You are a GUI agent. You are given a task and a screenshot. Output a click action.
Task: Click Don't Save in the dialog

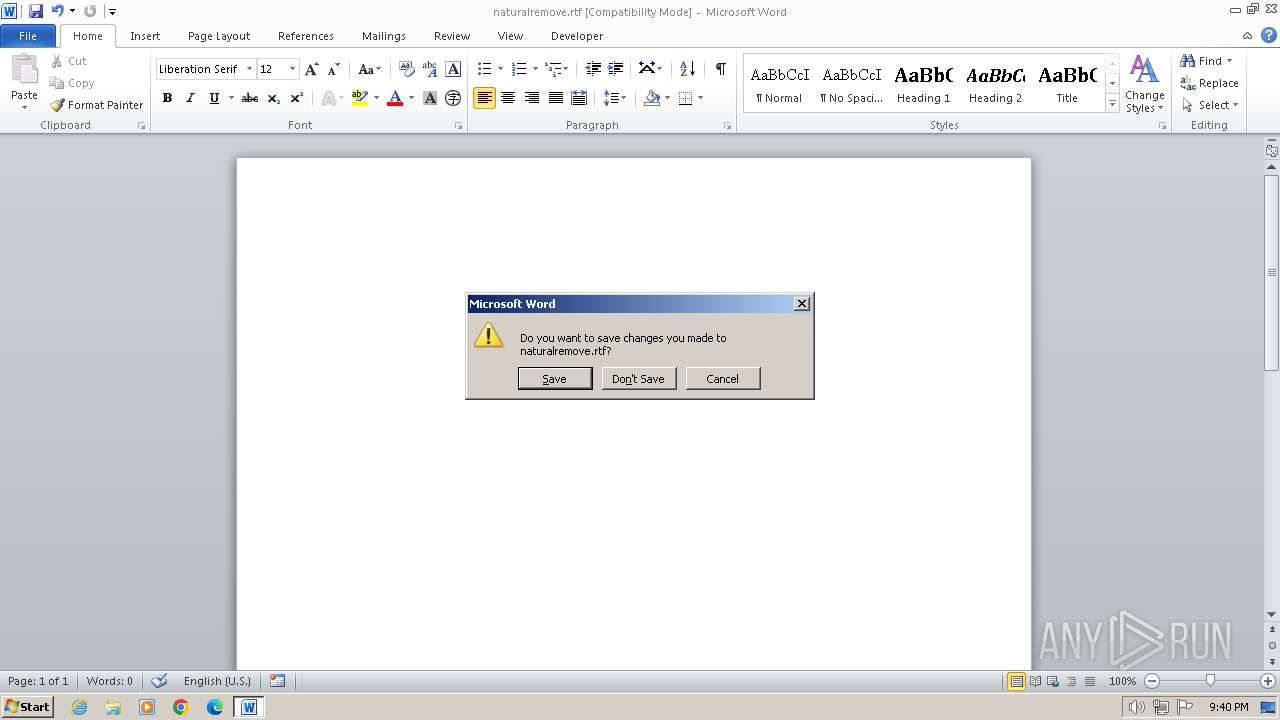tap(639, 379)
